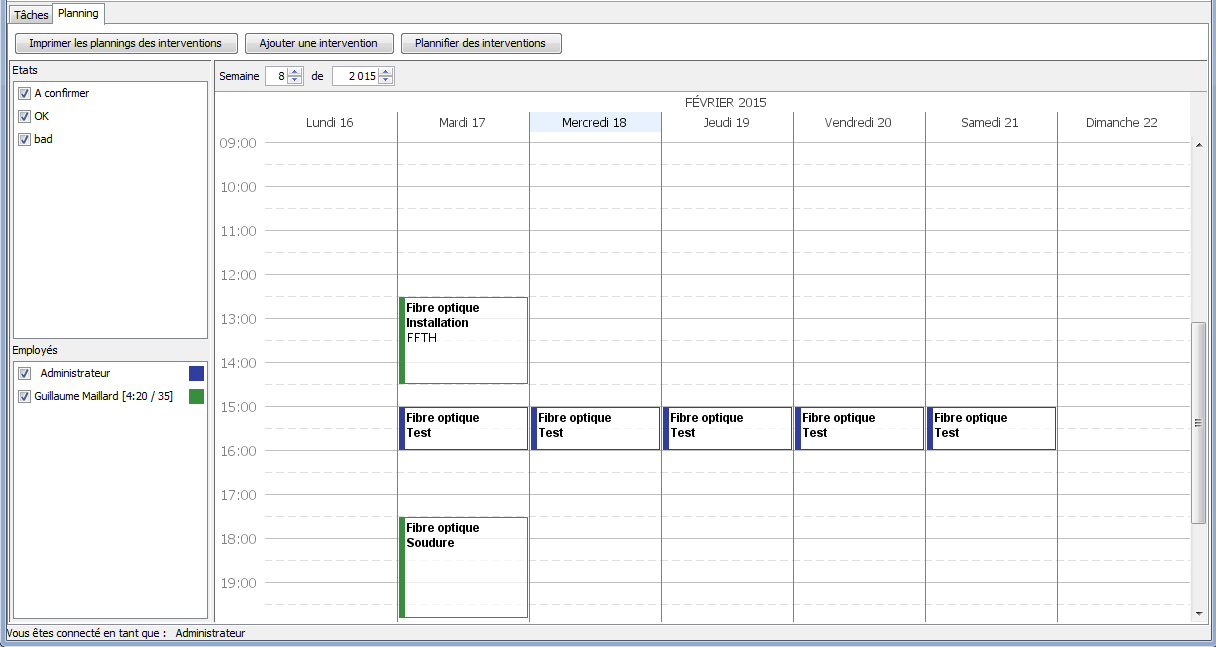1216x647 pixels.
Task: Click the calendar scrollbar up arrow
Action: click(1199, 146)
